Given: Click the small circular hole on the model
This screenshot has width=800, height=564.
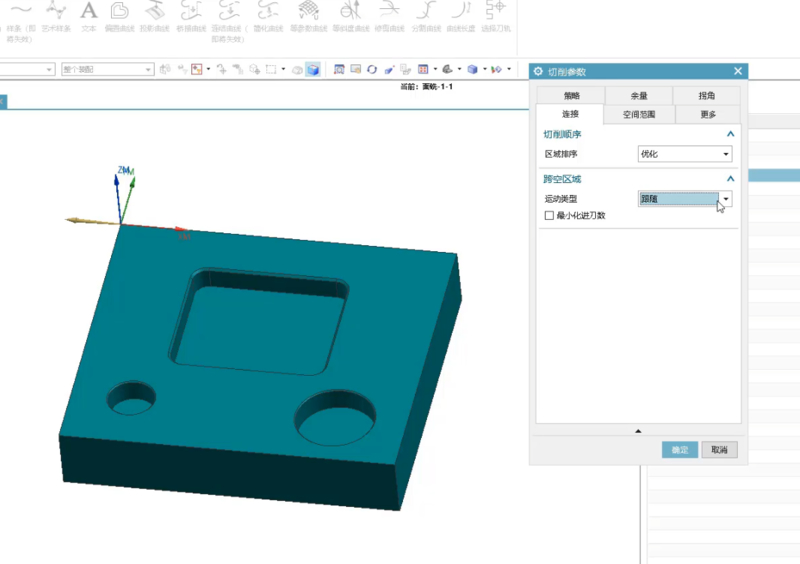Looking at the screenshot, I should [131, 398].
